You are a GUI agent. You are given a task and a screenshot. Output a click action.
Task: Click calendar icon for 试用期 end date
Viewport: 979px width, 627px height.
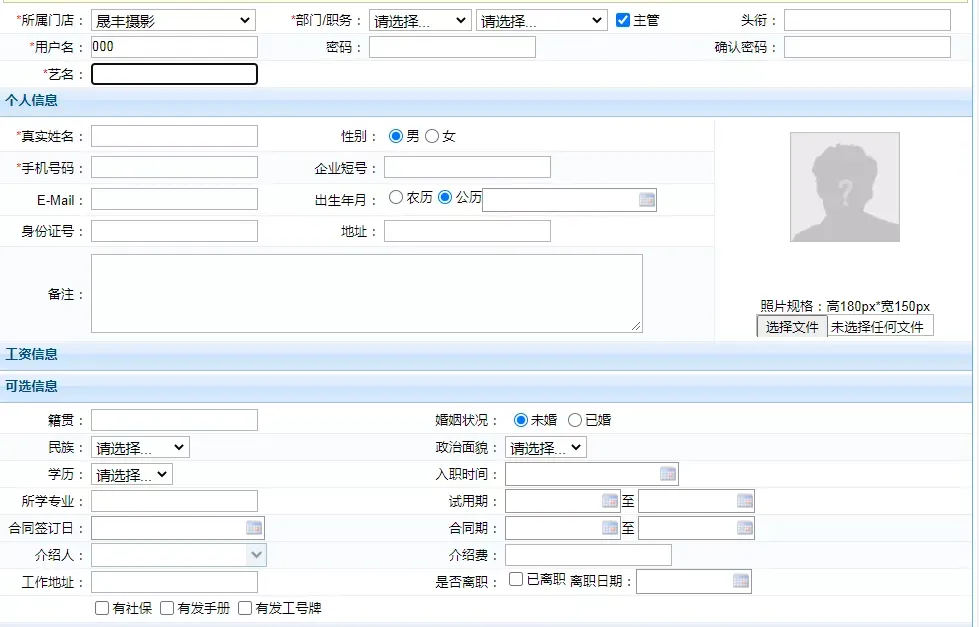tap(744, 501)
